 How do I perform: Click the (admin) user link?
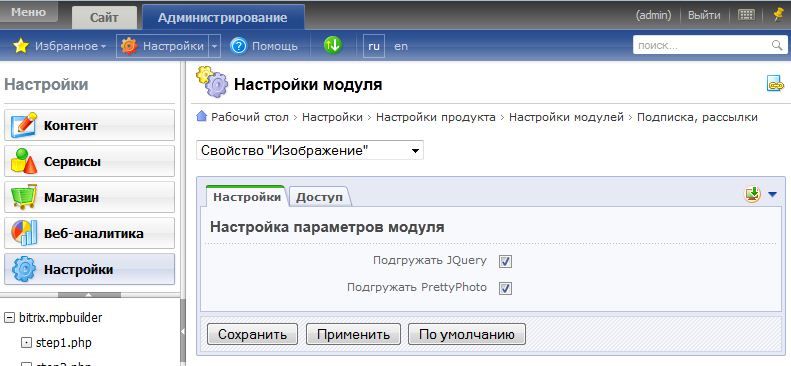pos(653,15)
